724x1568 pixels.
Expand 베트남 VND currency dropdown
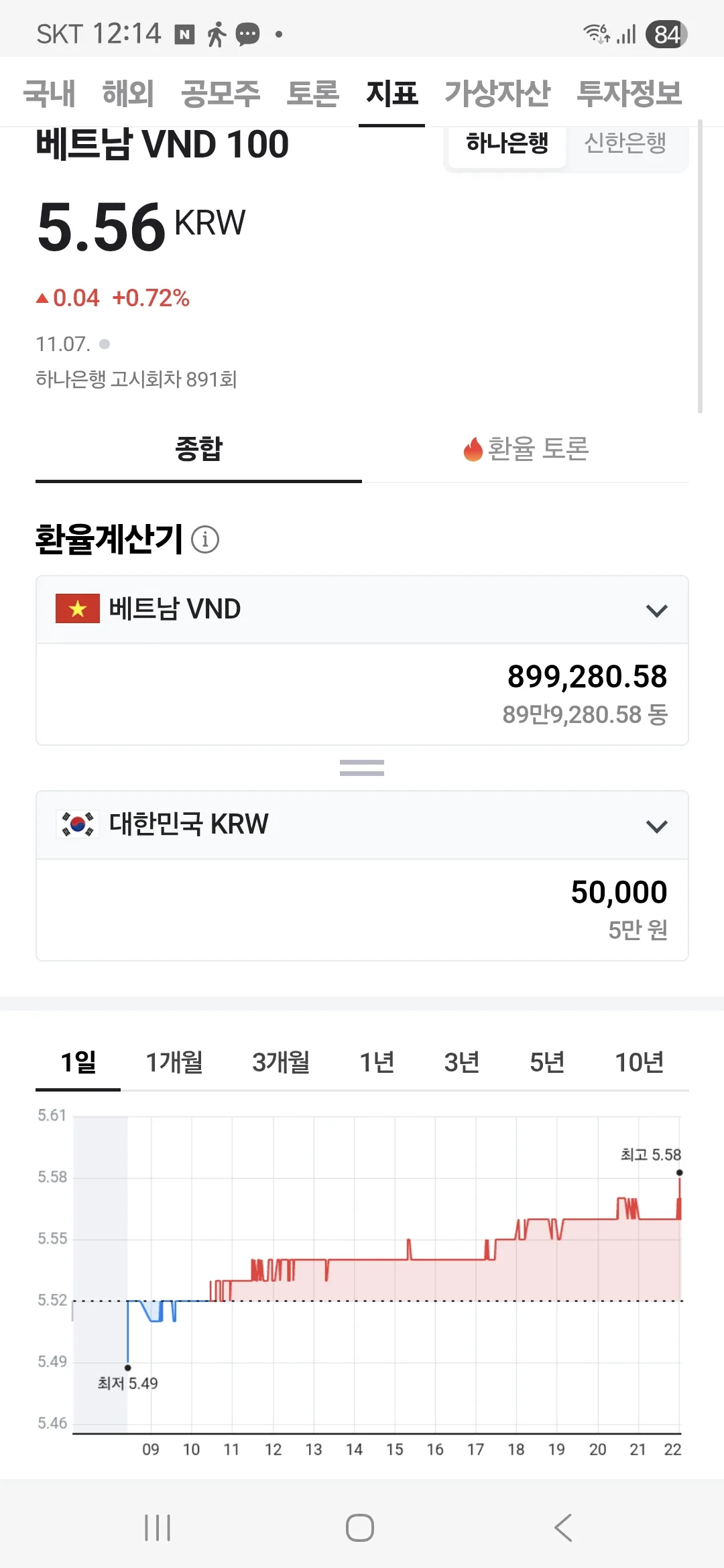pos(362,610)
